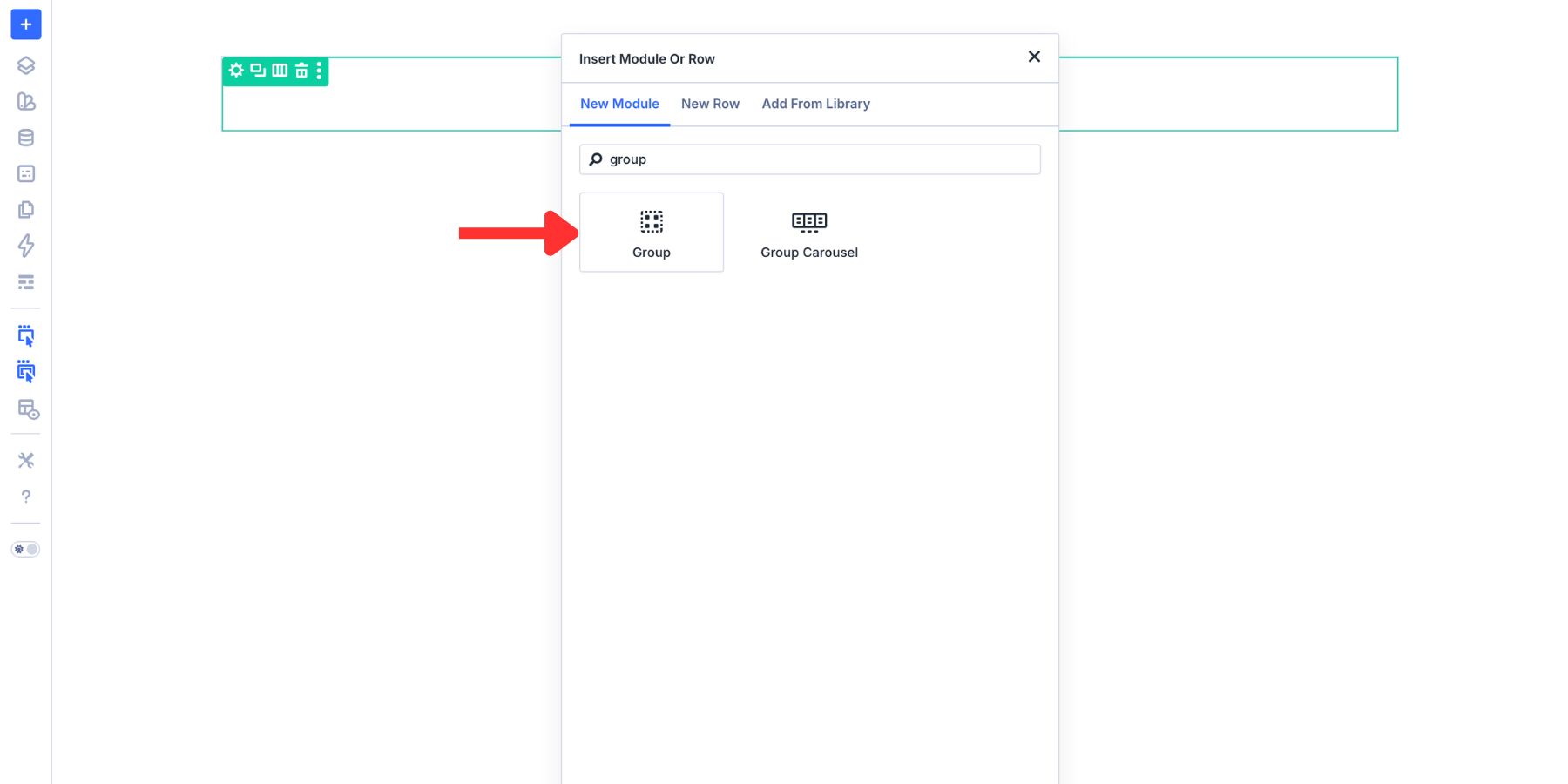Viewport: 1568px width, 784px height.
Task: Switch to the New Module tab
Action: (x=619, y=104)
